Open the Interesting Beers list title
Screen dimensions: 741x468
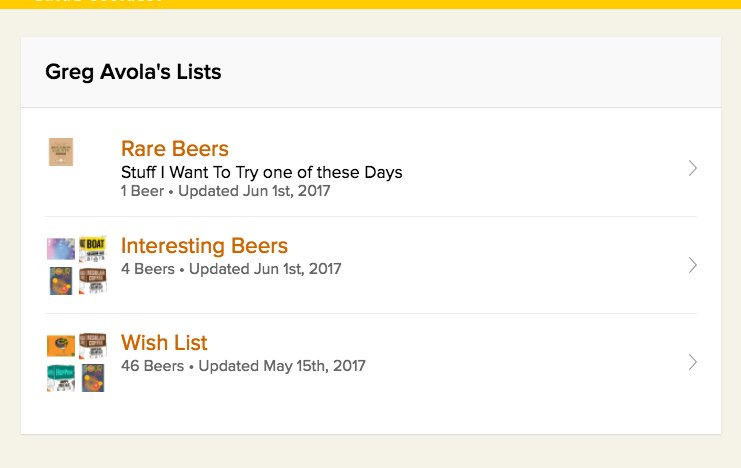pyautogui.click(x=204, y=246)
